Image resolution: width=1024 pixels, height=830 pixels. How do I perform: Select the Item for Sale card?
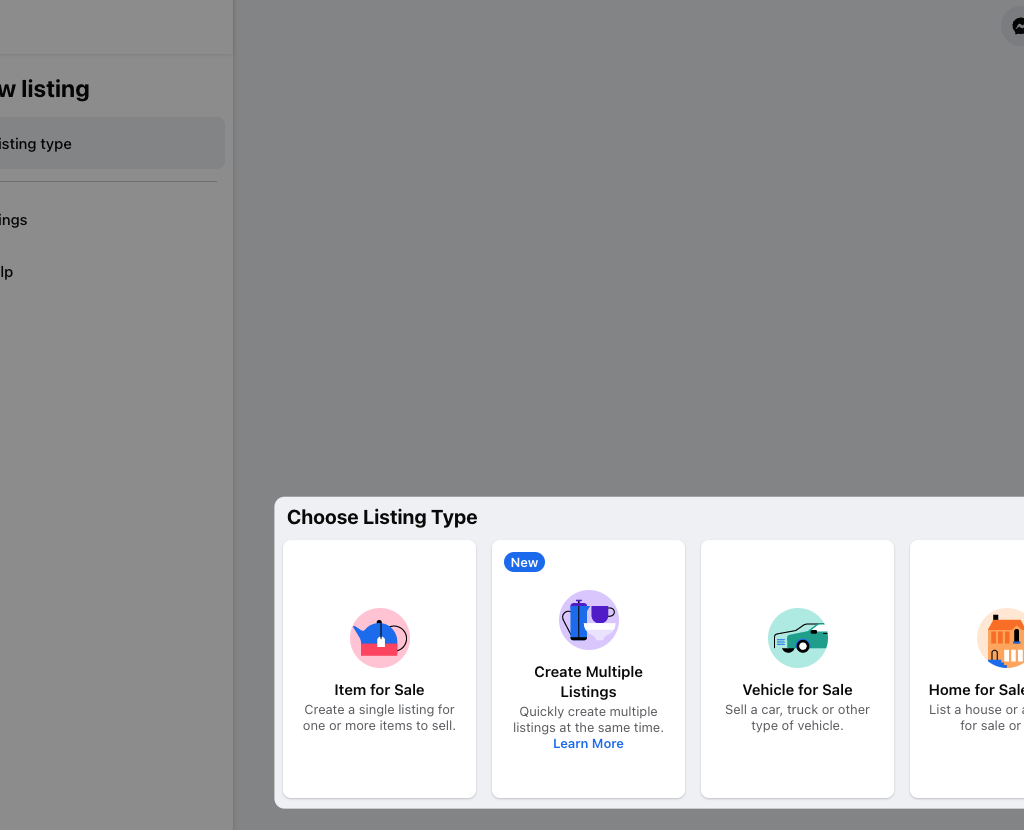click(x=379, y=668)
